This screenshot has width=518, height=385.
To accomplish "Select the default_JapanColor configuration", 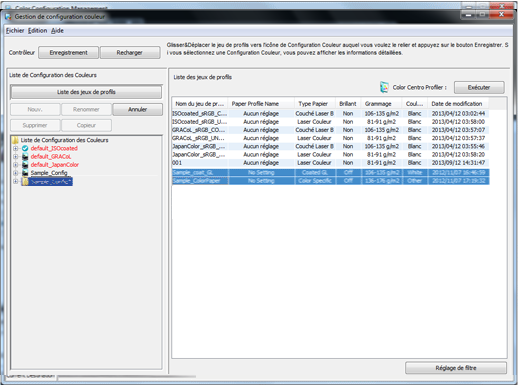I will tap(55, 165).
